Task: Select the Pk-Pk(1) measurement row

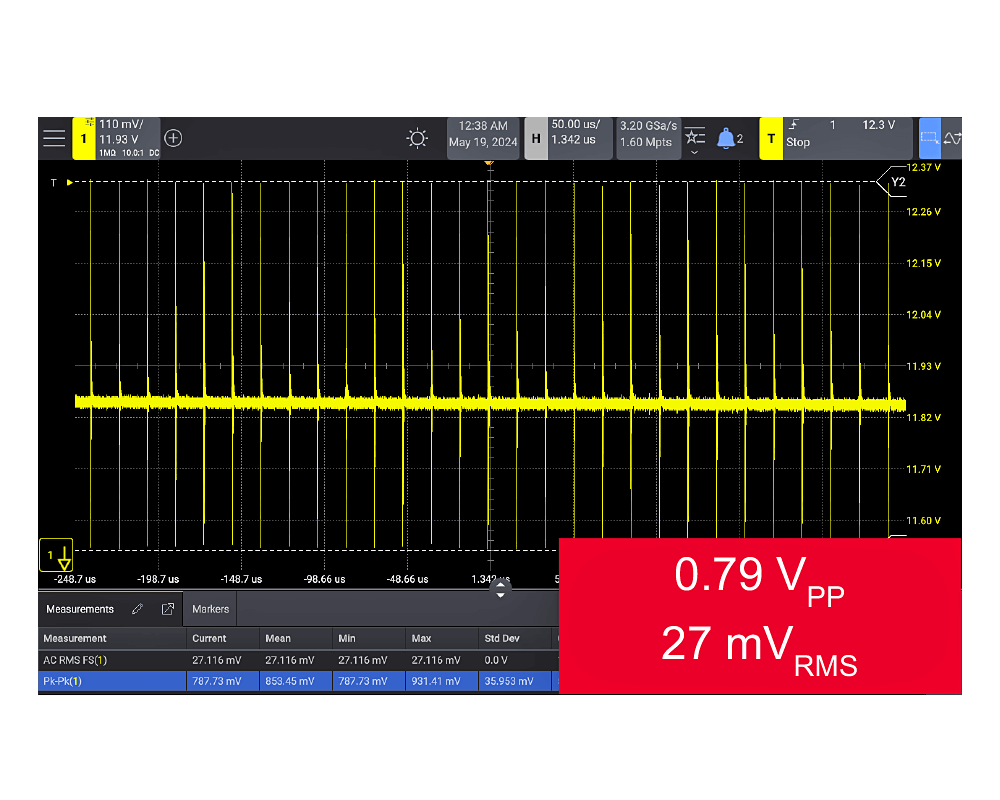Action: 112,681
